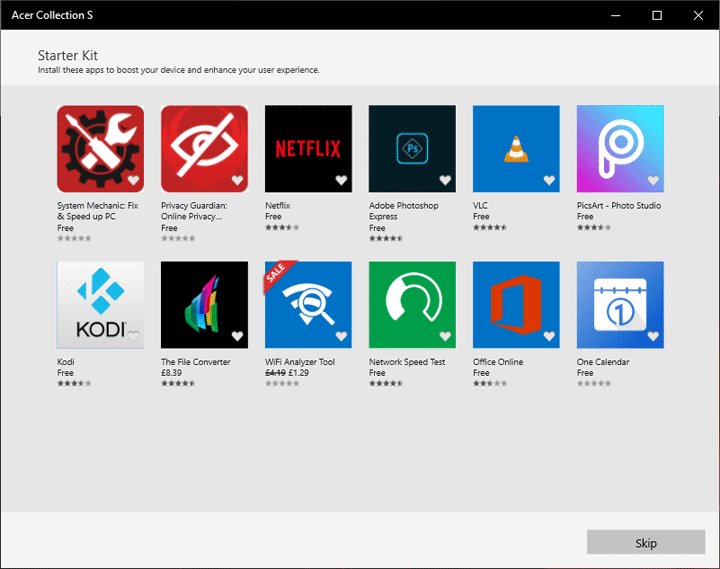Select the Adobe Photoshop Express icon
The height and width of the screenshot is (569, 720).
[412, 149]
